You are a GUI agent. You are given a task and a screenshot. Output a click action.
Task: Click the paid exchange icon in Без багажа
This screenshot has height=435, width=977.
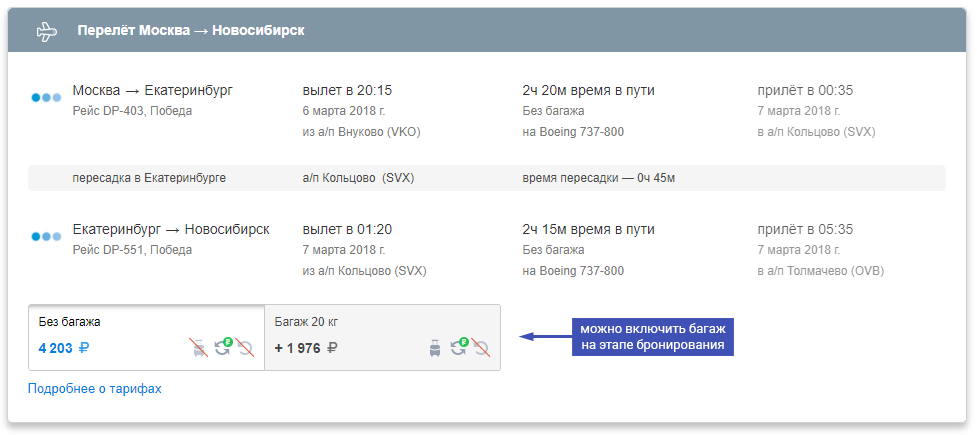tap(222, 347)
